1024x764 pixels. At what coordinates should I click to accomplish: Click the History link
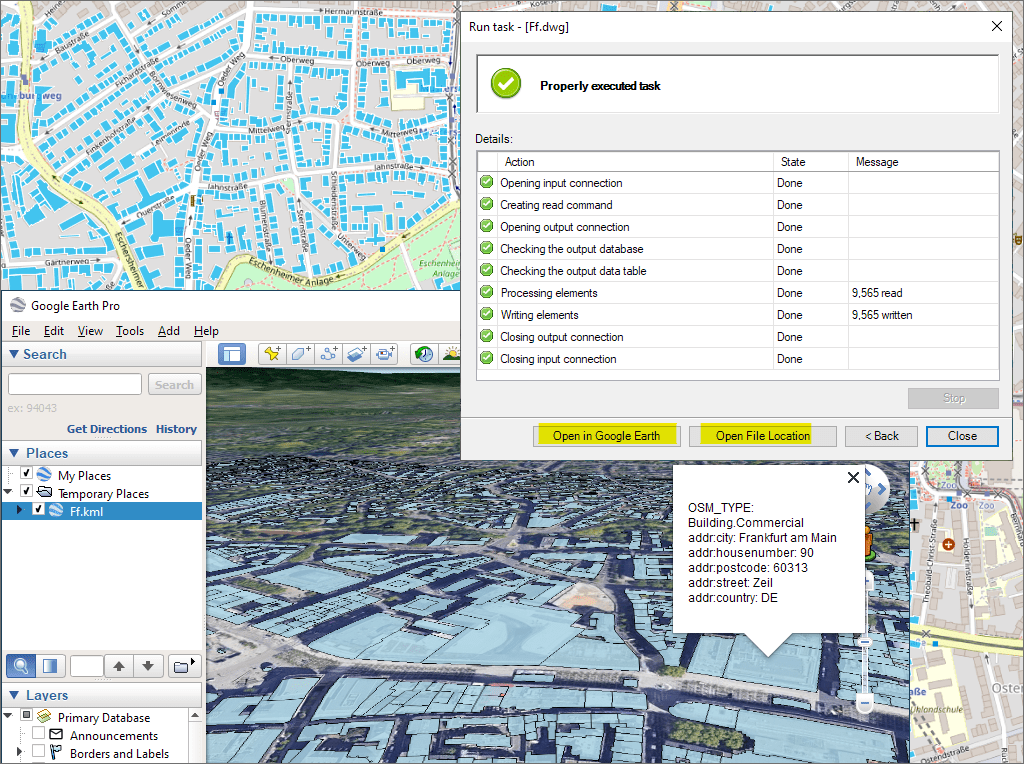[176, 429]
